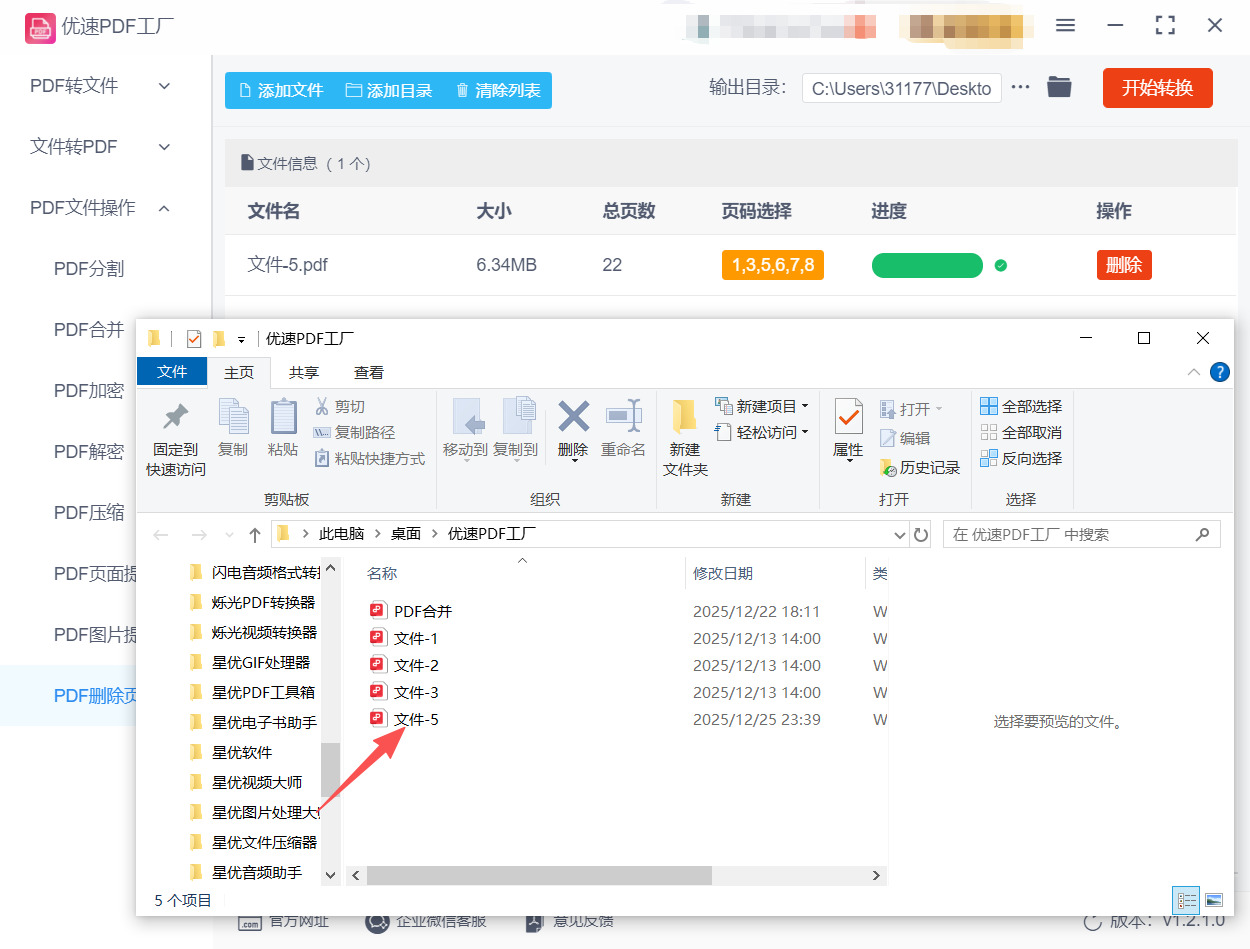1250x949 pixels.
Task: Click the horizontal scrollbar in the file list
Action: coord(539,875)
